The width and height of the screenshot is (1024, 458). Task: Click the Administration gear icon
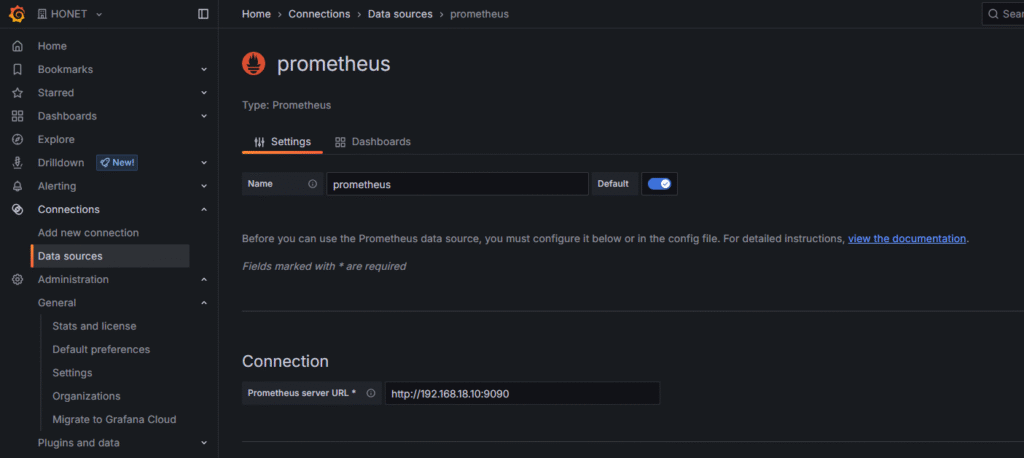click(x=17, y=279)
